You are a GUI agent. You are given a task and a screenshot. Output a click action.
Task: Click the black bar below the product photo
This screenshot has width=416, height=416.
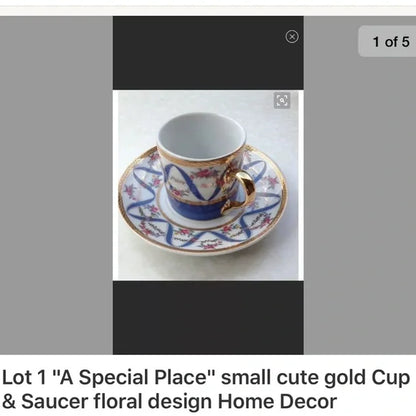208,317
